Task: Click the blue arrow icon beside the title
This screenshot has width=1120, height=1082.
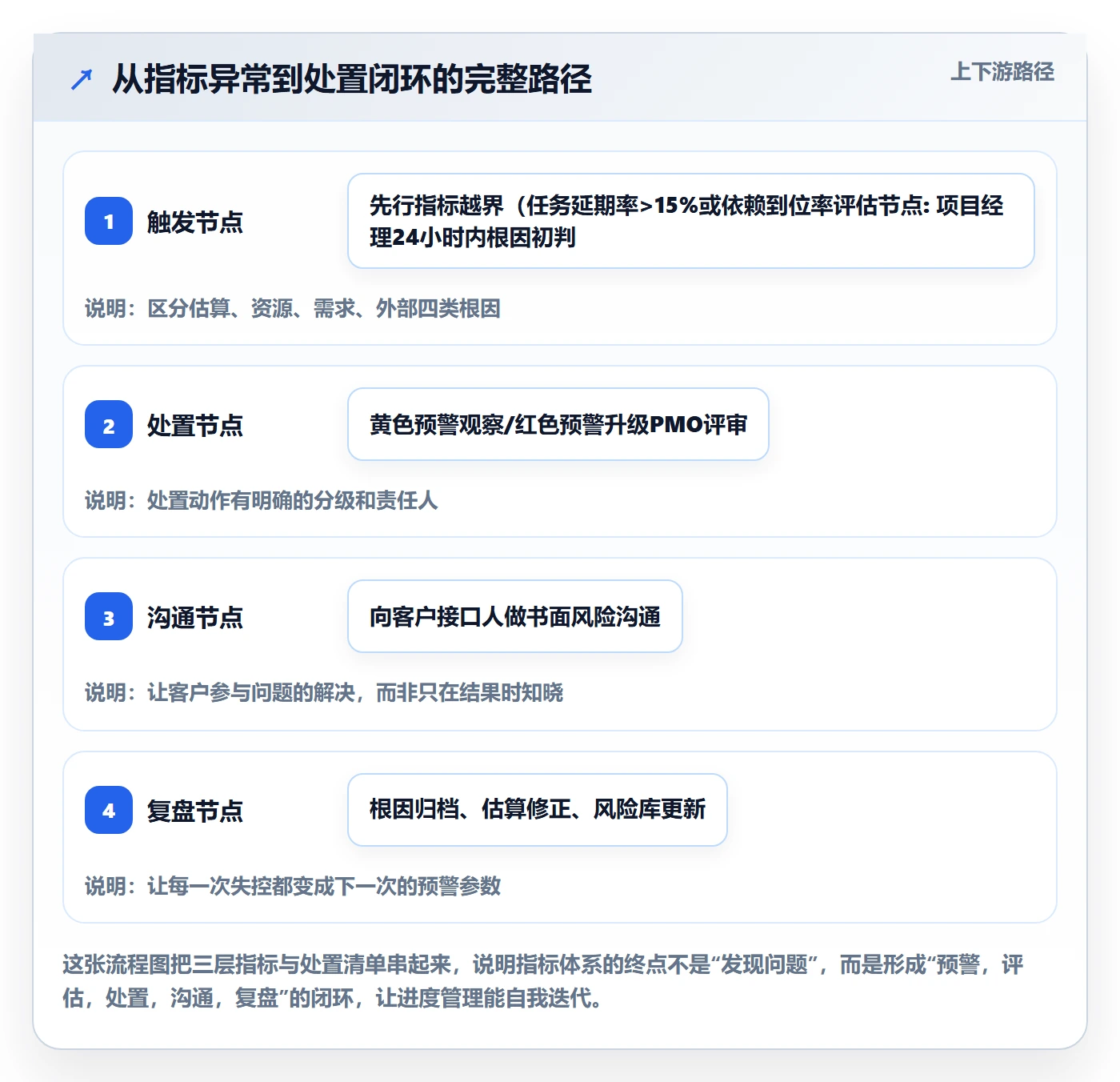Action: click(x=82, y=79)
